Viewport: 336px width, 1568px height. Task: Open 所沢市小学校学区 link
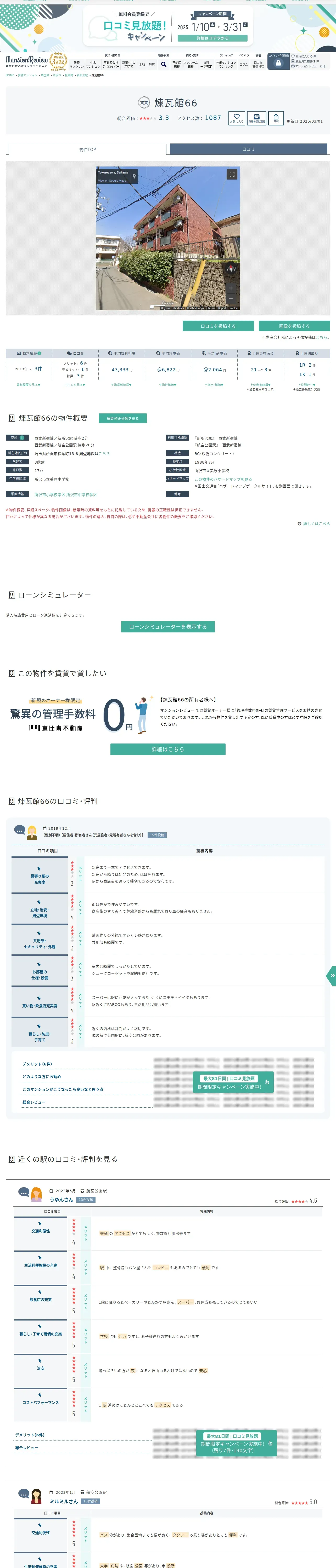49,495
